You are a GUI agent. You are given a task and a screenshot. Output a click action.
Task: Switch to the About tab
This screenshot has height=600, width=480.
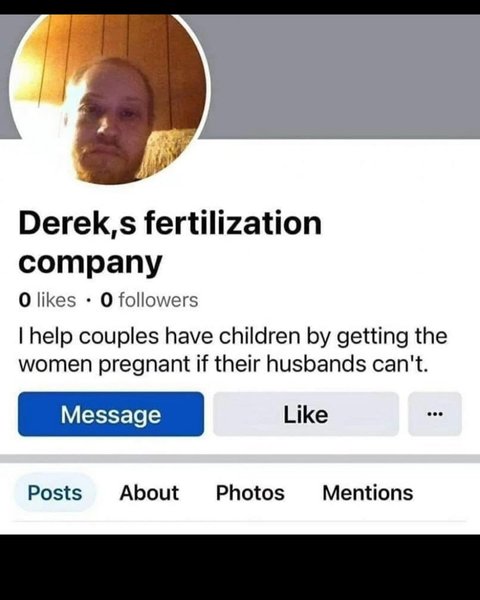(x=149, y=492)
